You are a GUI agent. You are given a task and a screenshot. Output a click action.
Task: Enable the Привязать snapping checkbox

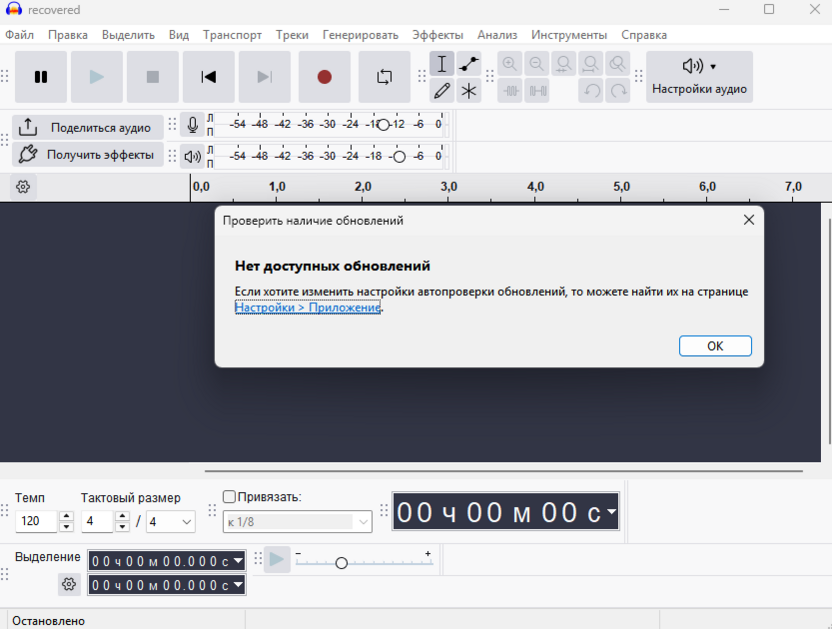(x=229, y=497)
